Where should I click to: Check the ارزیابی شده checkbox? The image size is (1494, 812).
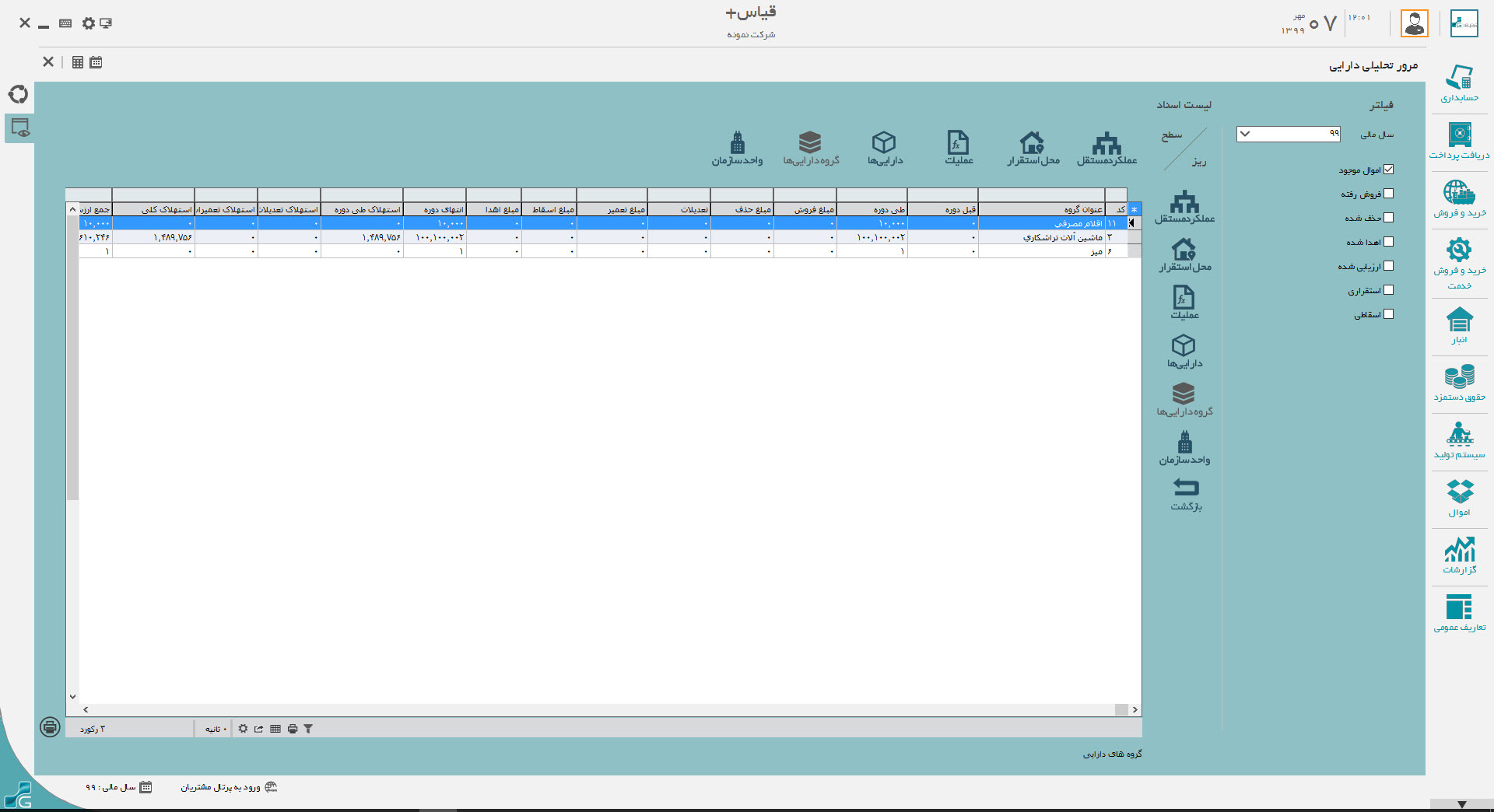[1389, 266]
